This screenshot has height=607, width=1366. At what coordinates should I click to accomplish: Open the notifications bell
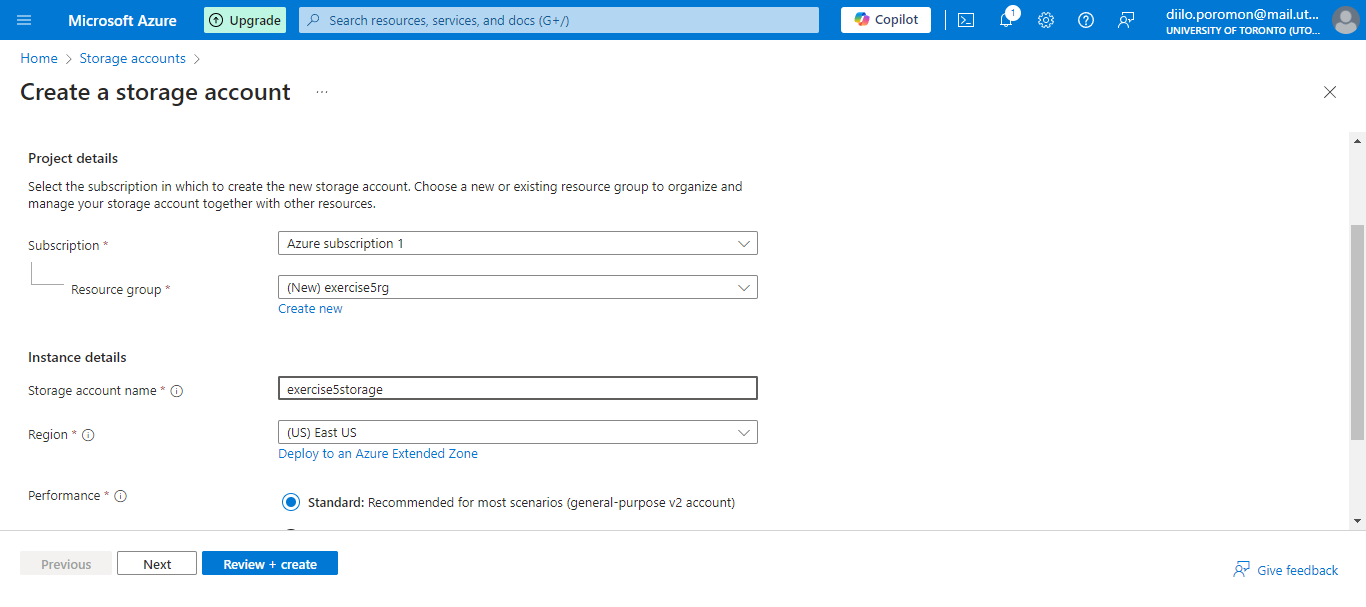tap(1006, 20)
